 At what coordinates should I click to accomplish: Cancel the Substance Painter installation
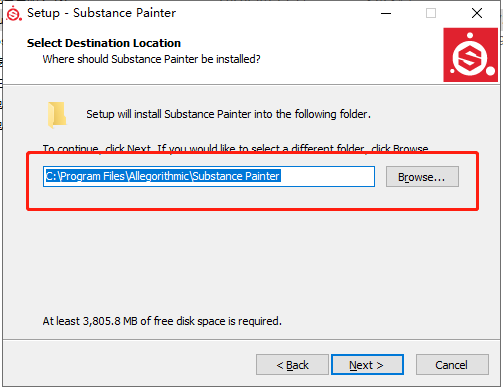point(452,365)
